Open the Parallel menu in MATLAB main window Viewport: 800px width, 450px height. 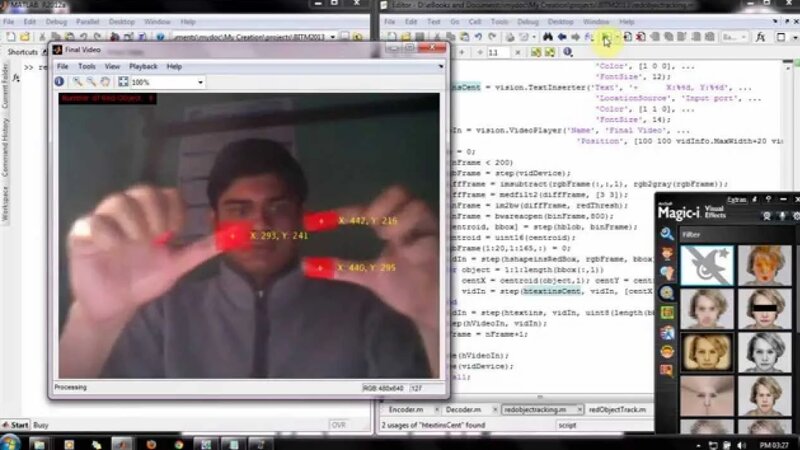[87, 22]
